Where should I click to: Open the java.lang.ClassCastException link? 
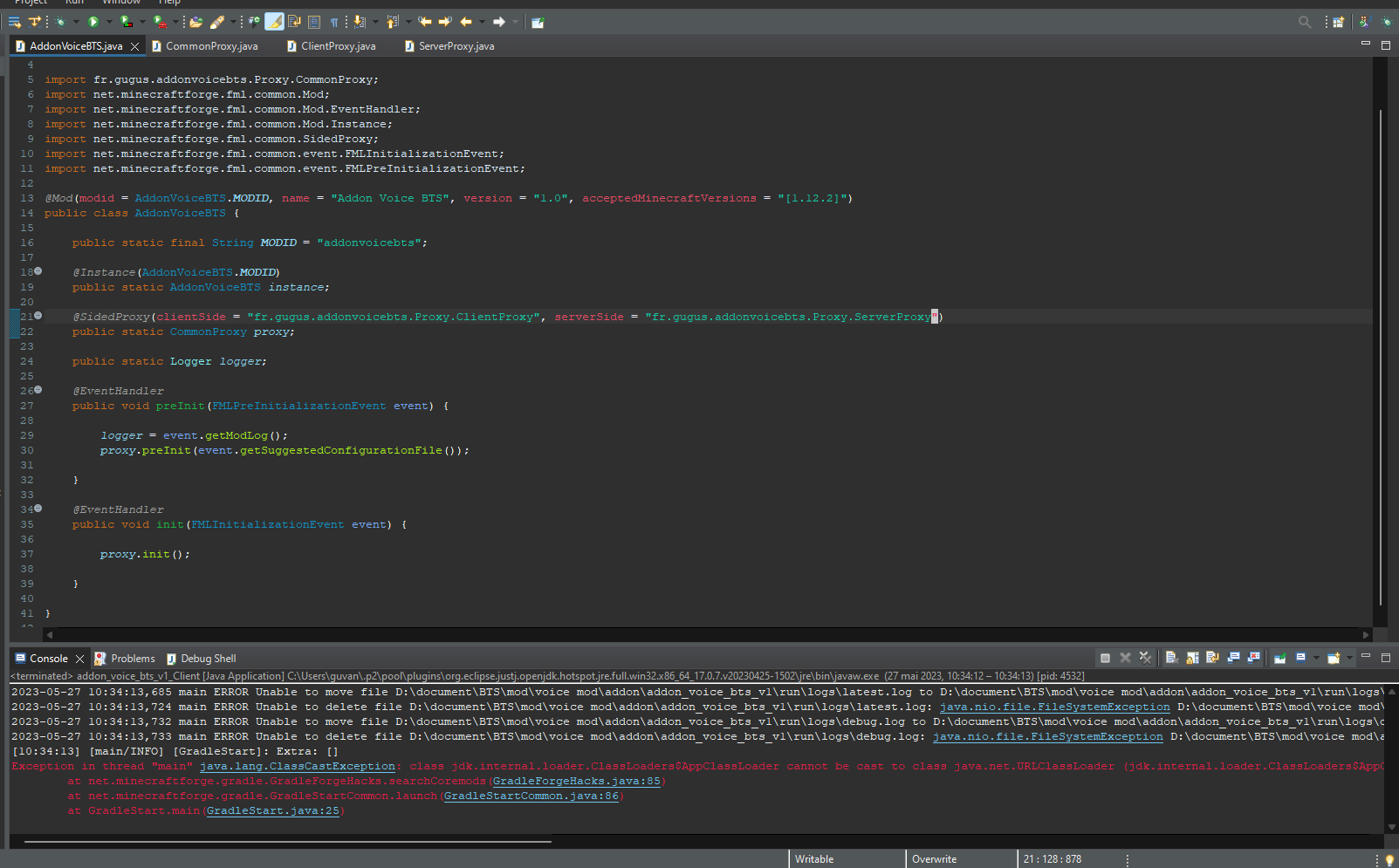click(x=297, y=766)
